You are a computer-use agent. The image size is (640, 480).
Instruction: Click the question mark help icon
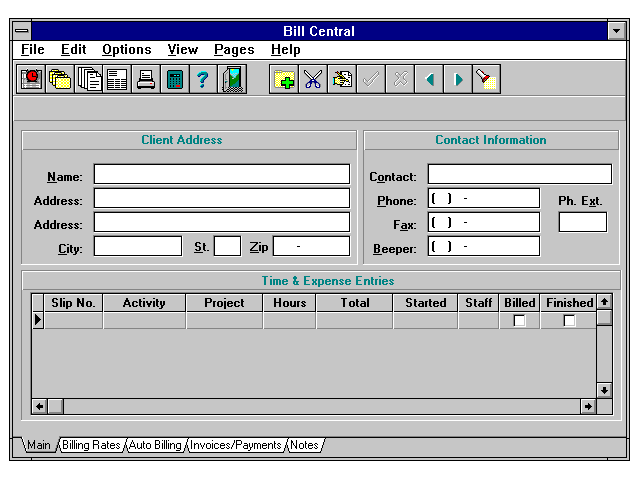[x=203, y=80]
